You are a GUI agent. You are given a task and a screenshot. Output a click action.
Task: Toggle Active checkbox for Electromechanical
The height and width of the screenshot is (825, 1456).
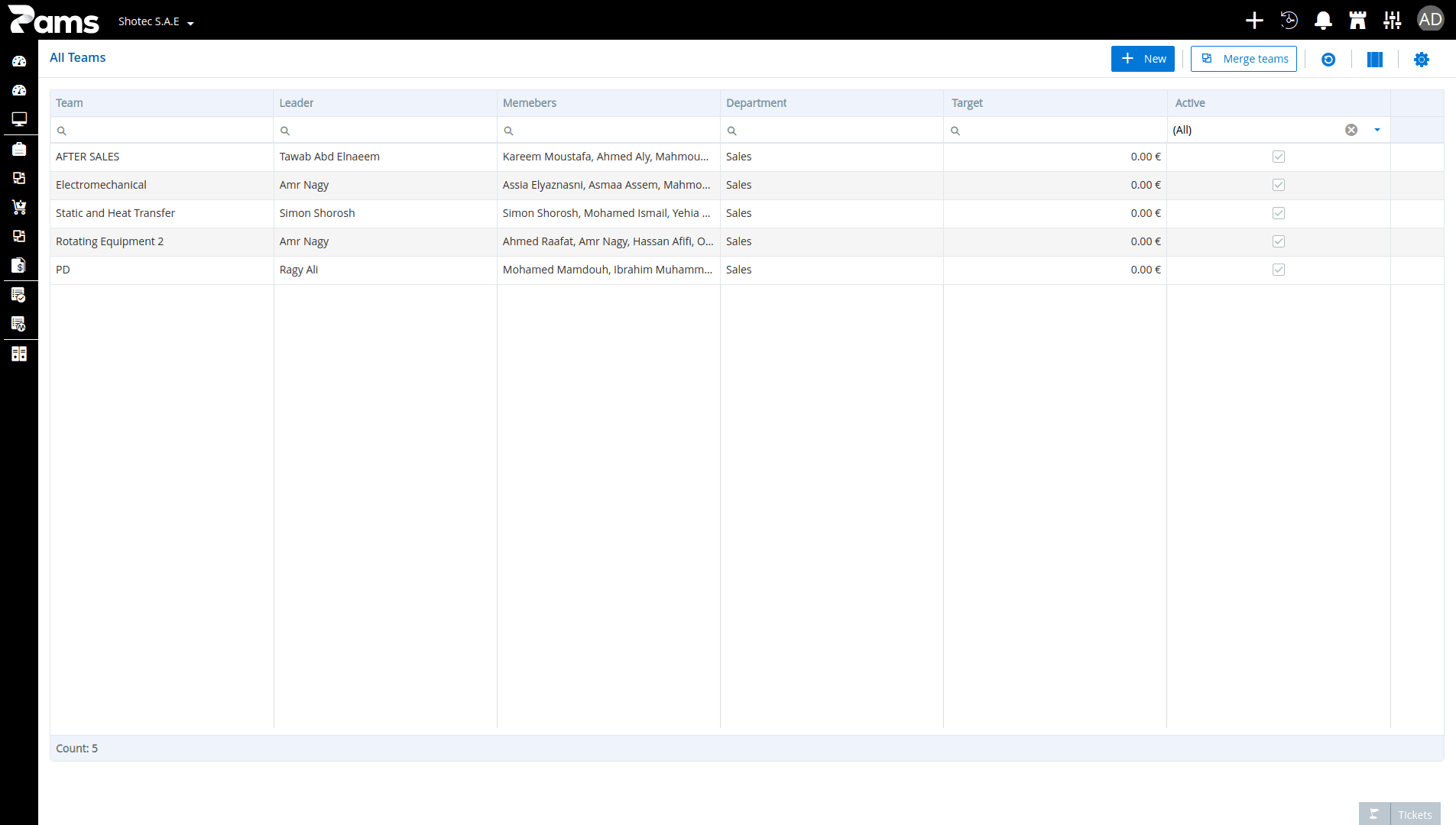coord(1279,185)
